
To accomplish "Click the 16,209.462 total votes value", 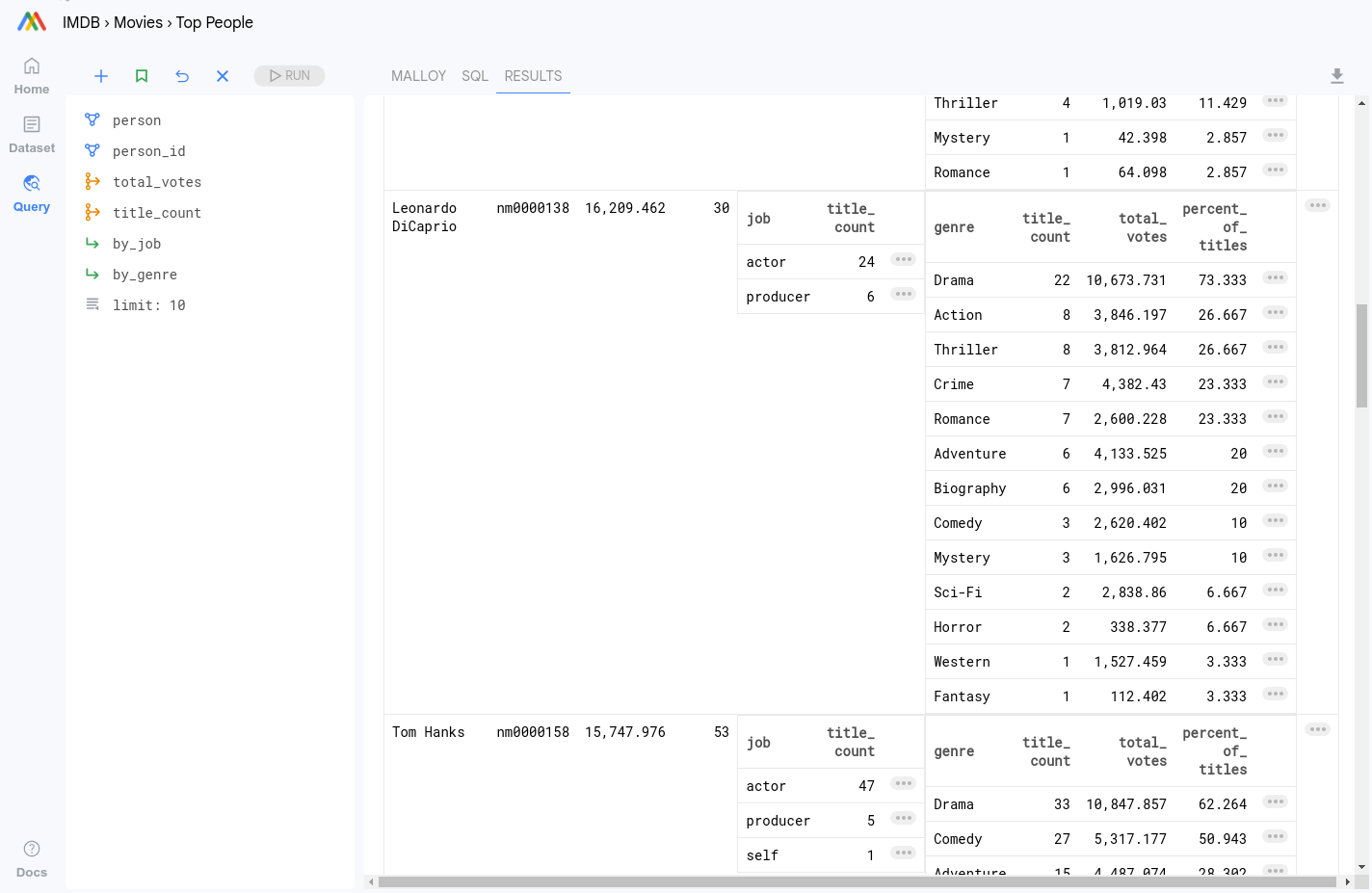I will (625, 208).
